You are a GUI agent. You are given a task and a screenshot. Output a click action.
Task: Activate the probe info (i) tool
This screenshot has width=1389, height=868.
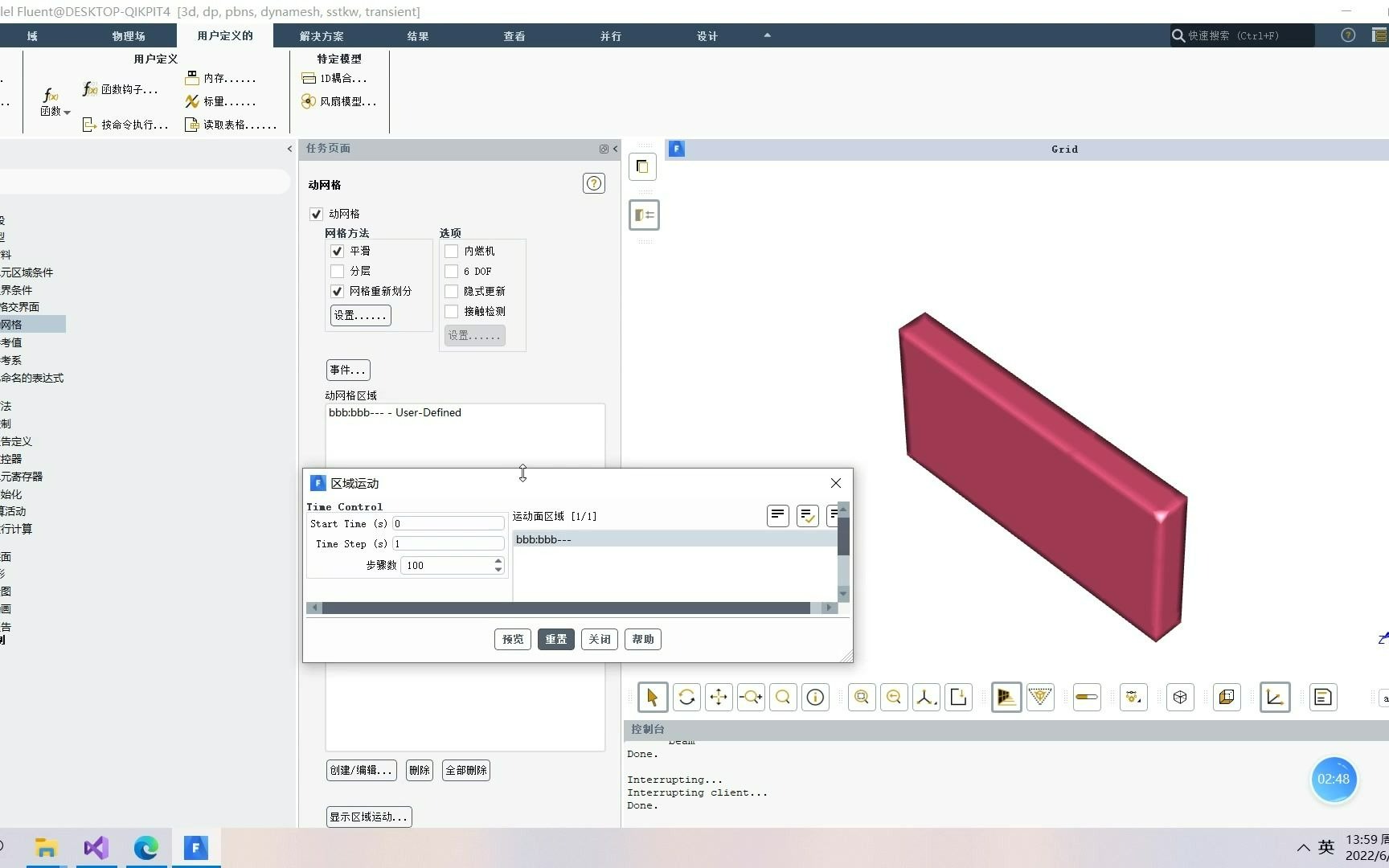[x=815, y=697]
